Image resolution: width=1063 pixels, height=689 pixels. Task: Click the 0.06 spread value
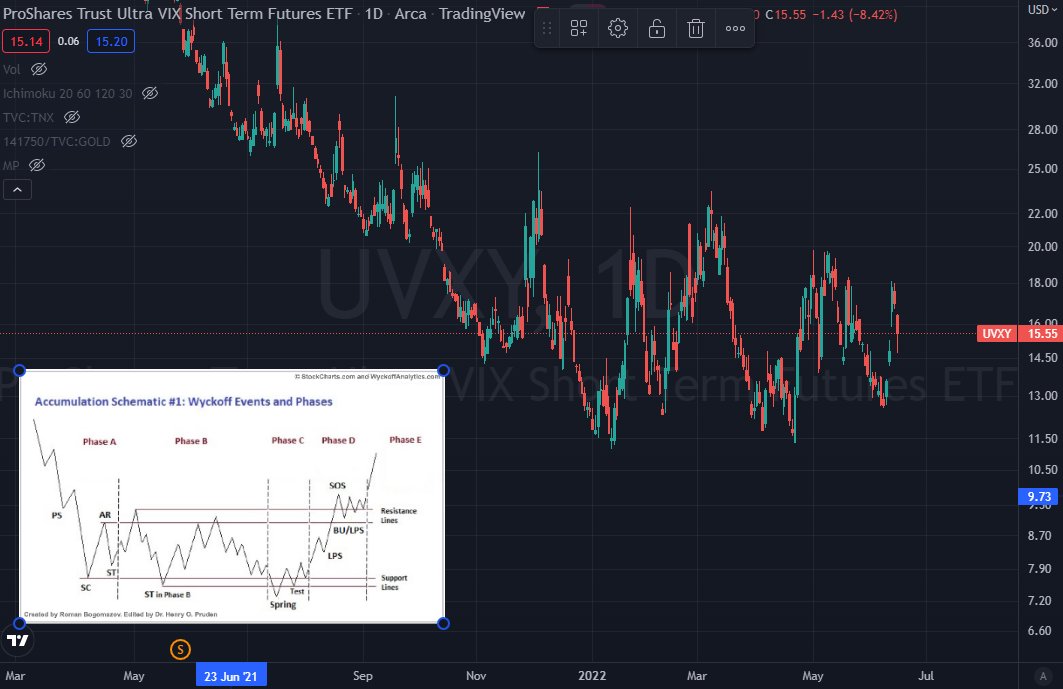point(68,41)
